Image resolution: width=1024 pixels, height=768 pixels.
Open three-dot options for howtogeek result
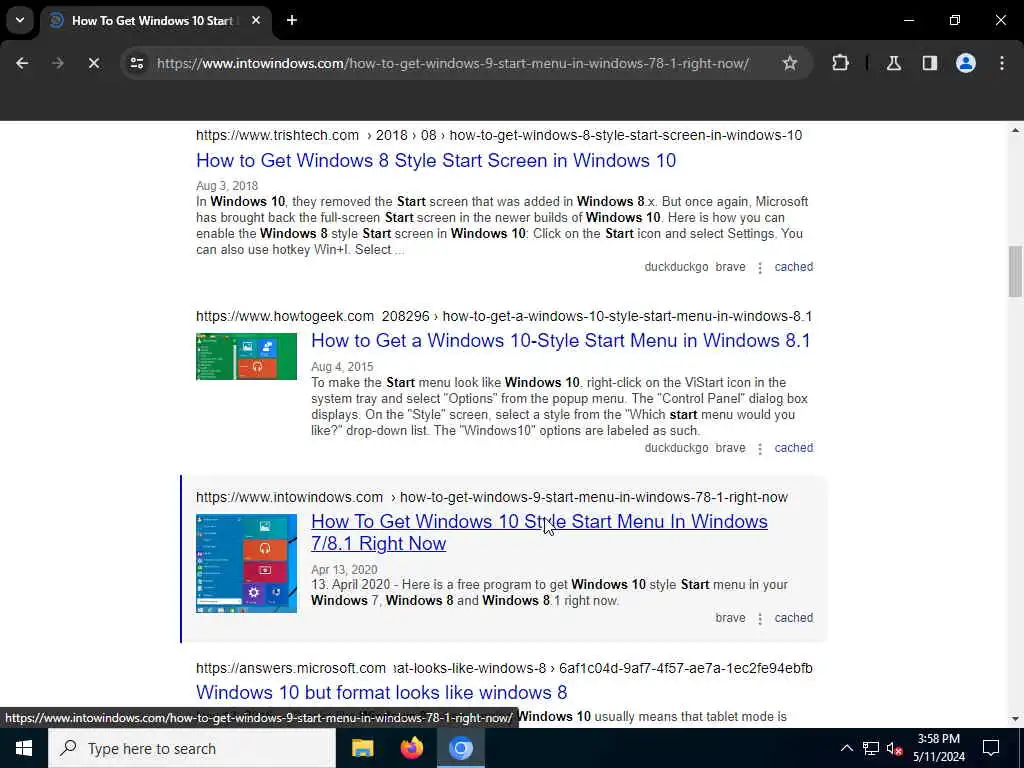pyautogui.click(x=760, y=449)
